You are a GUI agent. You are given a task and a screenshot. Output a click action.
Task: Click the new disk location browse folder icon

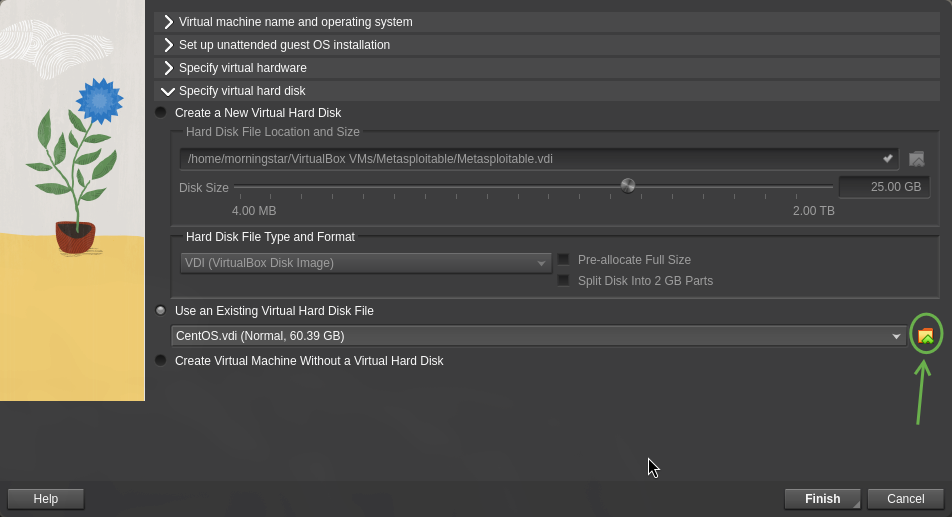(x=916, y=159)
